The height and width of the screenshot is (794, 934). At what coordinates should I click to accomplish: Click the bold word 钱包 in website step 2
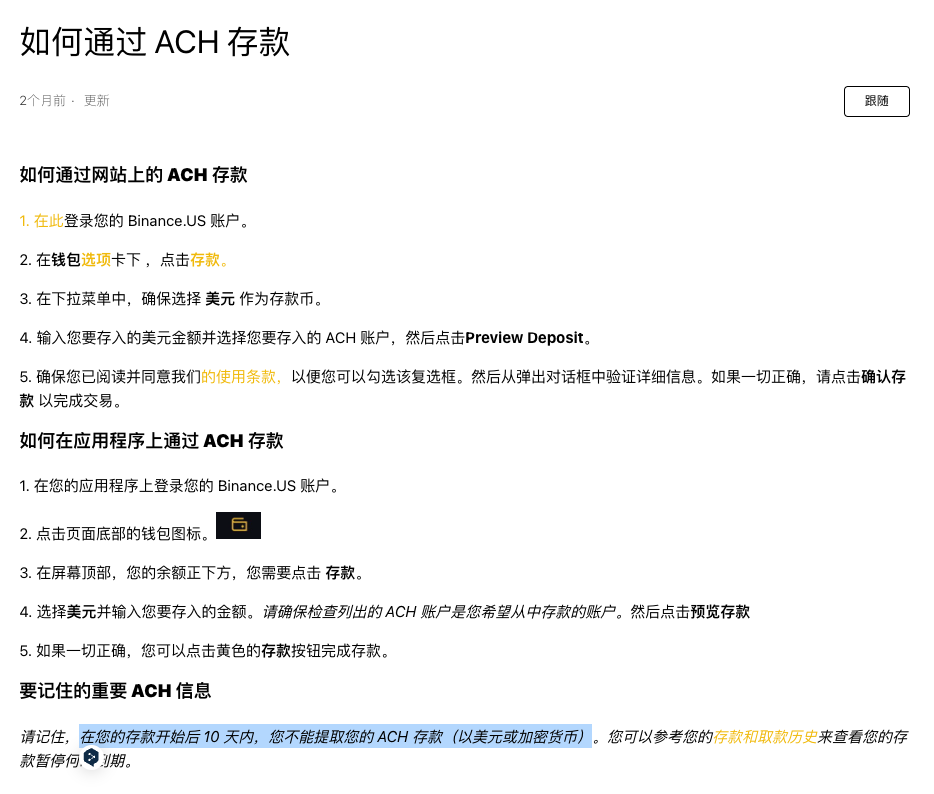tap(66, 260)
